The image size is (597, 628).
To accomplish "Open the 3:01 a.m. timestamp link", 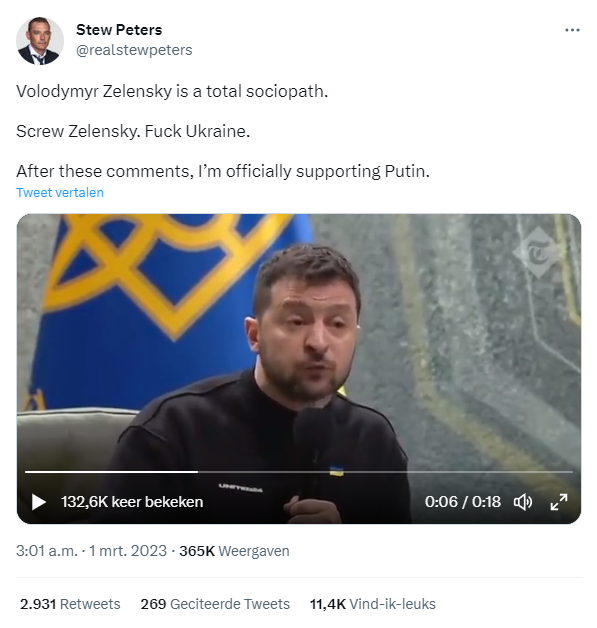I will point(47,551).
